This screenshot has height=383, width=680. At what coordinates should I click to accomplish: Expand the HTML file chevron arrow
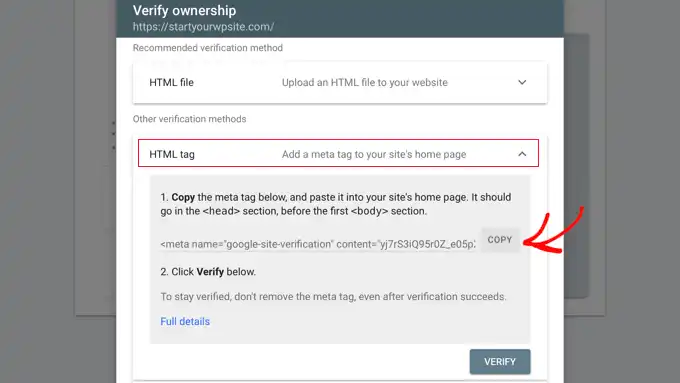[522, 82]
